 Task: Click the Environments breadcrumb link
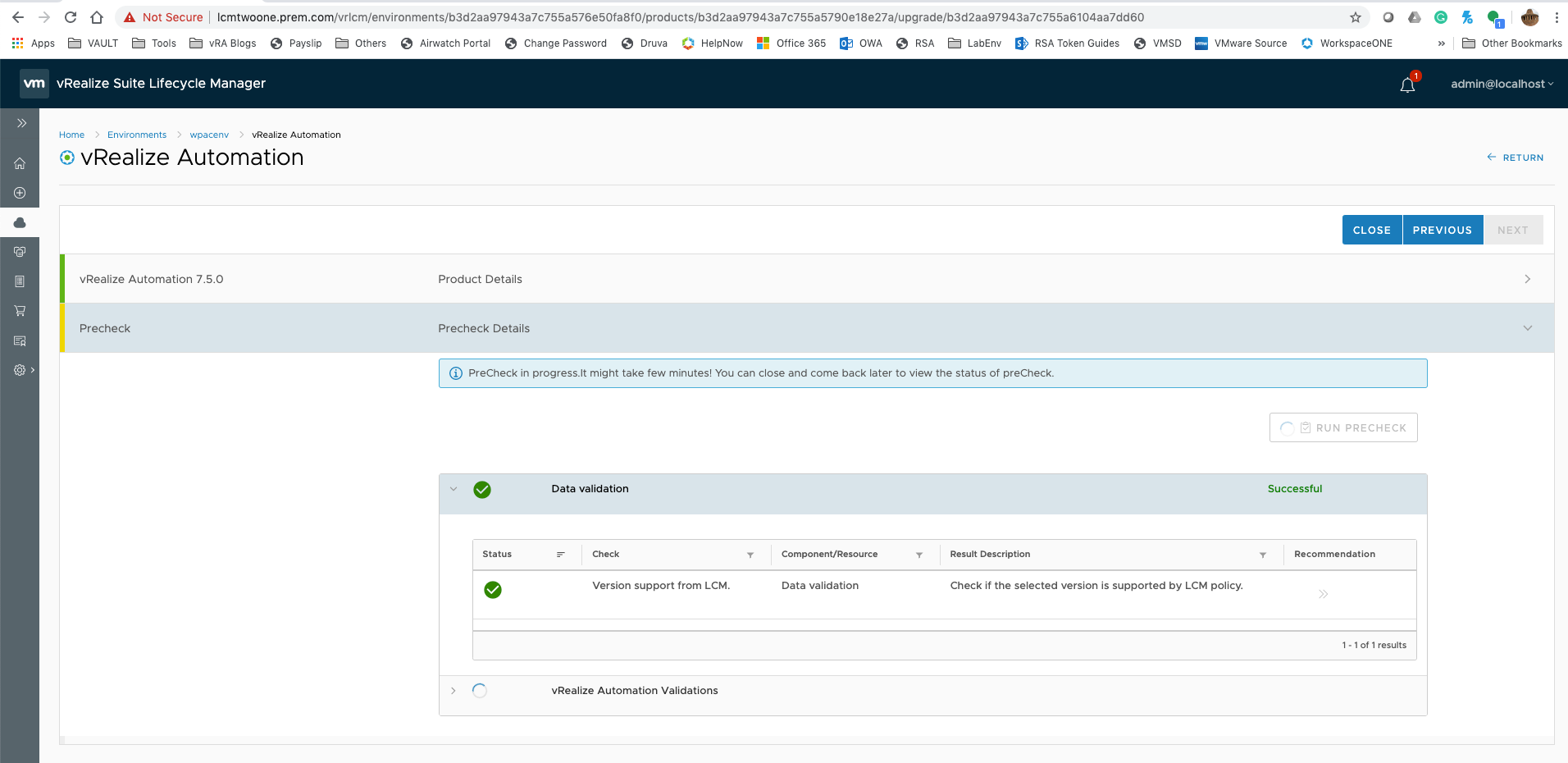click(137, 135)
